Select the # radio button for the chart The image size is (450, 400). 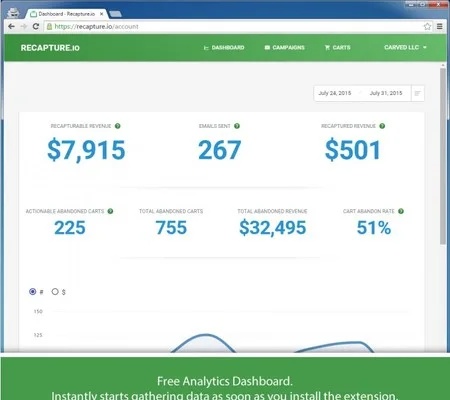[x=32, y=292]
